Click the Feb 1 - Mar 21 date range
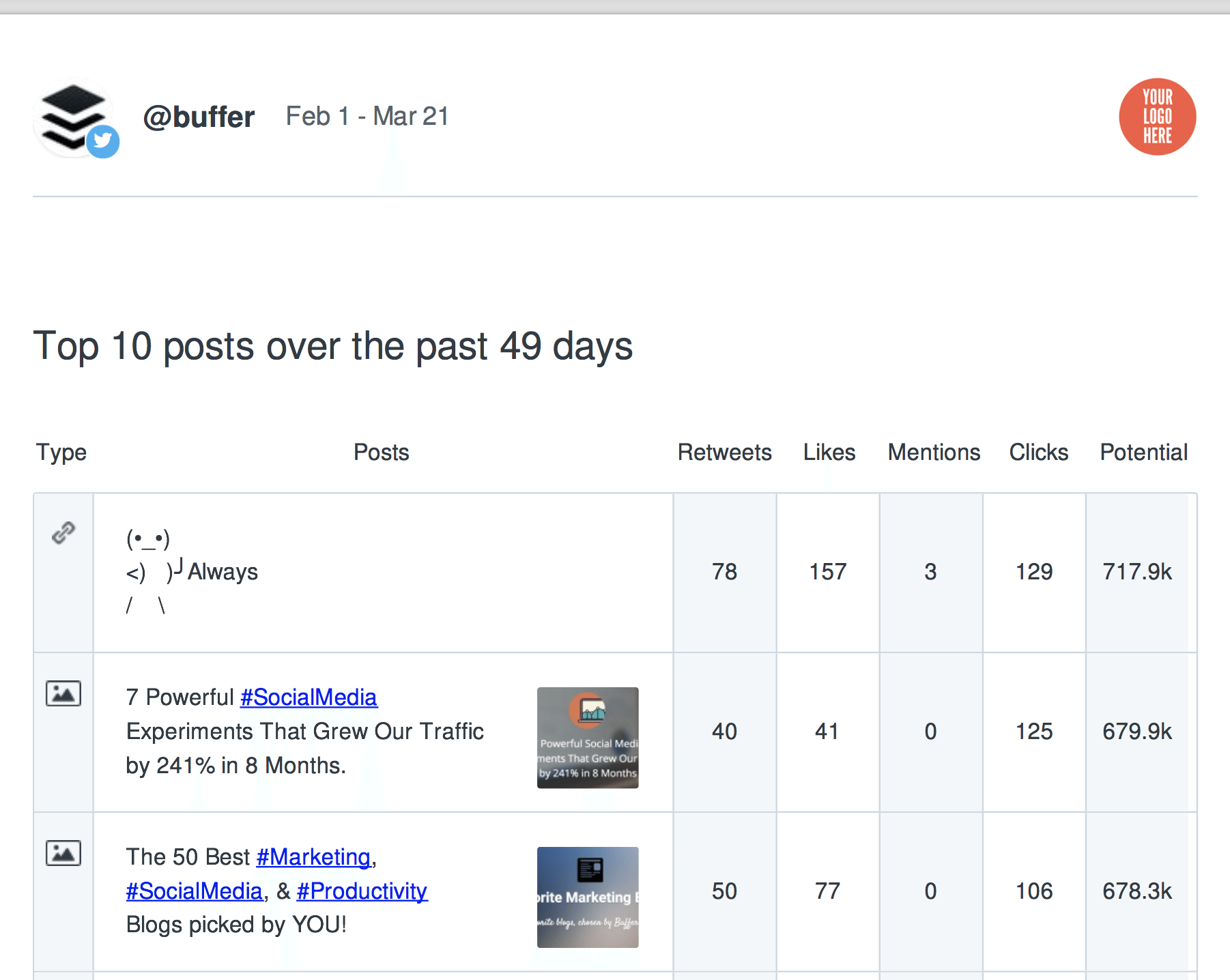The height and width of the screenshot is (980, 1230). 367,116
